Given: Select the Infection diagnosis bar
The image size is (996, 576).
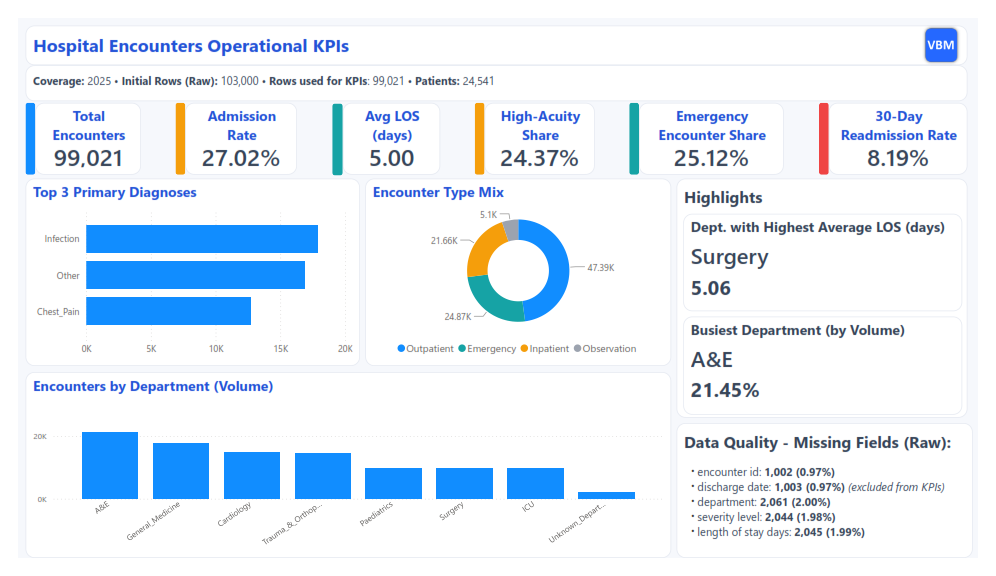Looking at the screenshot, I should pyautogui.click(x=202, y=239).
